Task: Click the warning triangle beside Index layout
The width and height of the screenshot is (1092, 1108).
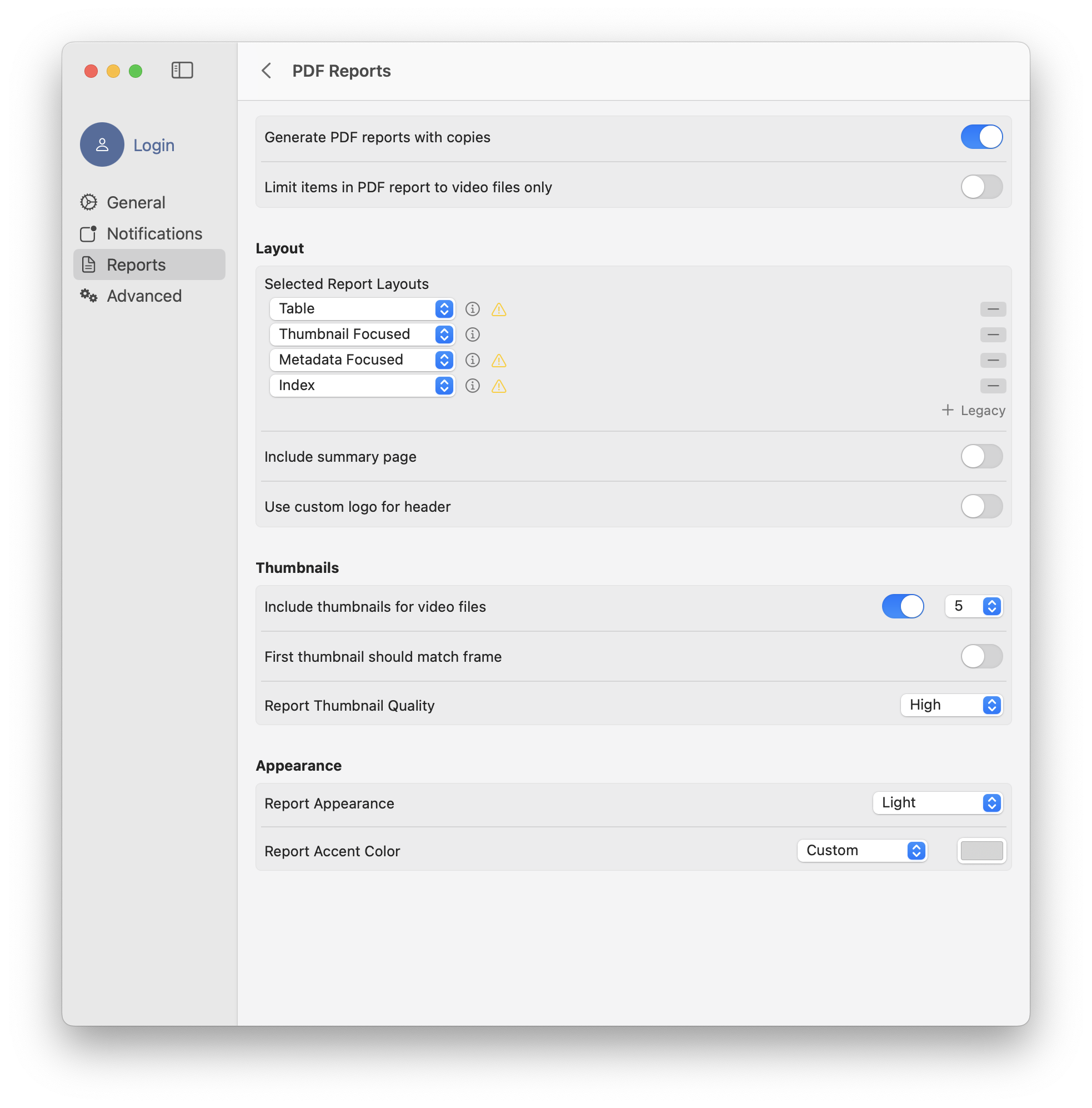Action: [x=499, y=386]
